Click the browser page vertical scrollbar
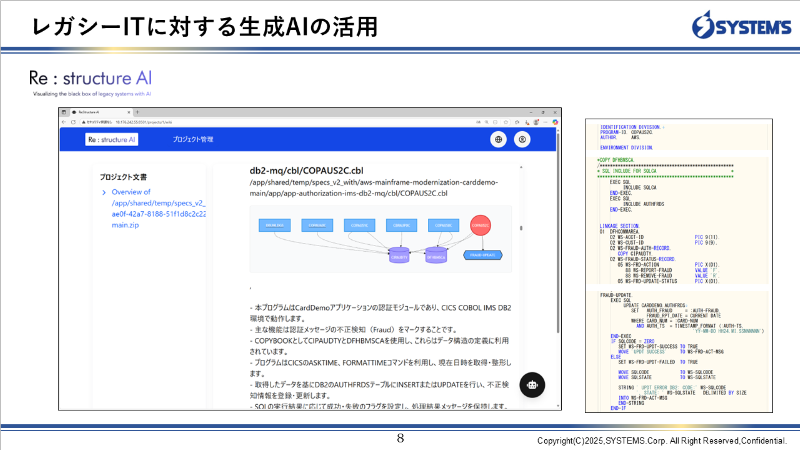 coord(558,232)
